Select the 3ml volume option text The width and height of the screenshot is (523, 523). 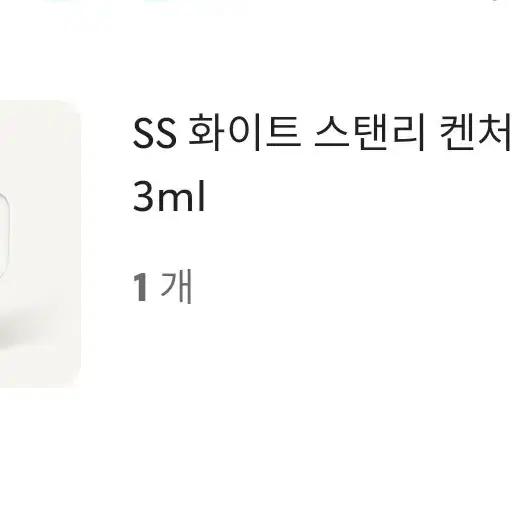(x=169, y=196)
